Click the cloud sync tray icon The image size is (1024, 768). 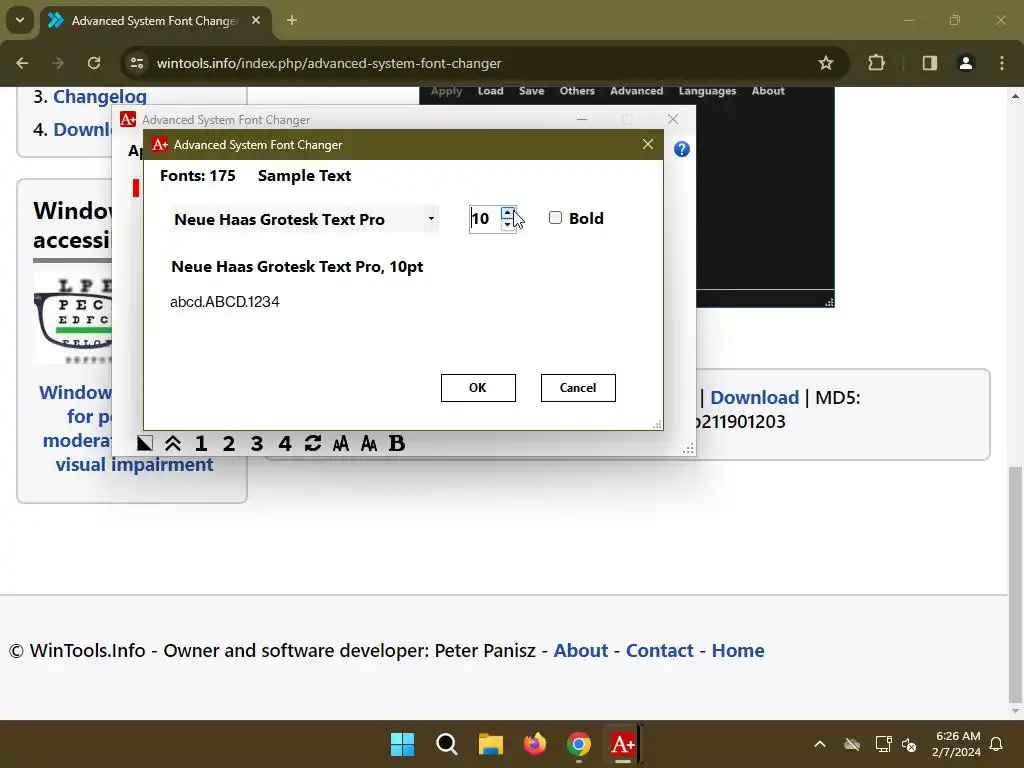[852, 744]
